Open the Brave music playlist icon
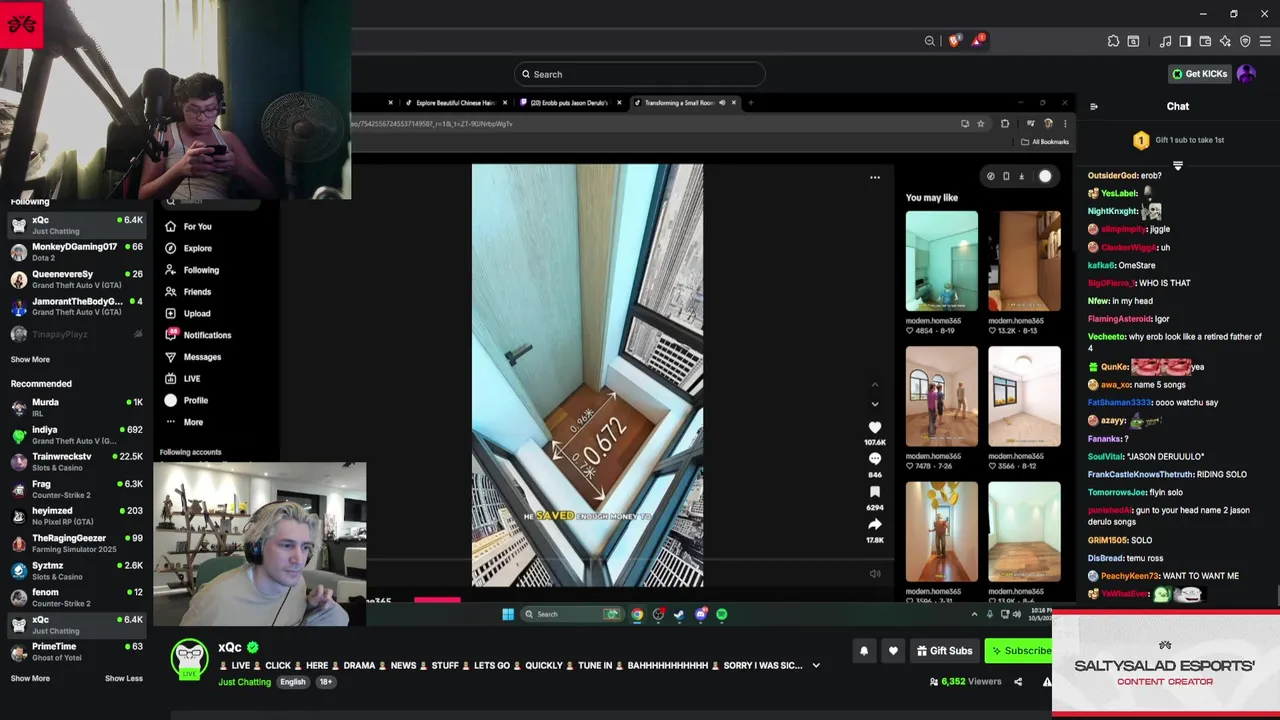Viewport: 1280px width, 720px height. [1165, 41]
